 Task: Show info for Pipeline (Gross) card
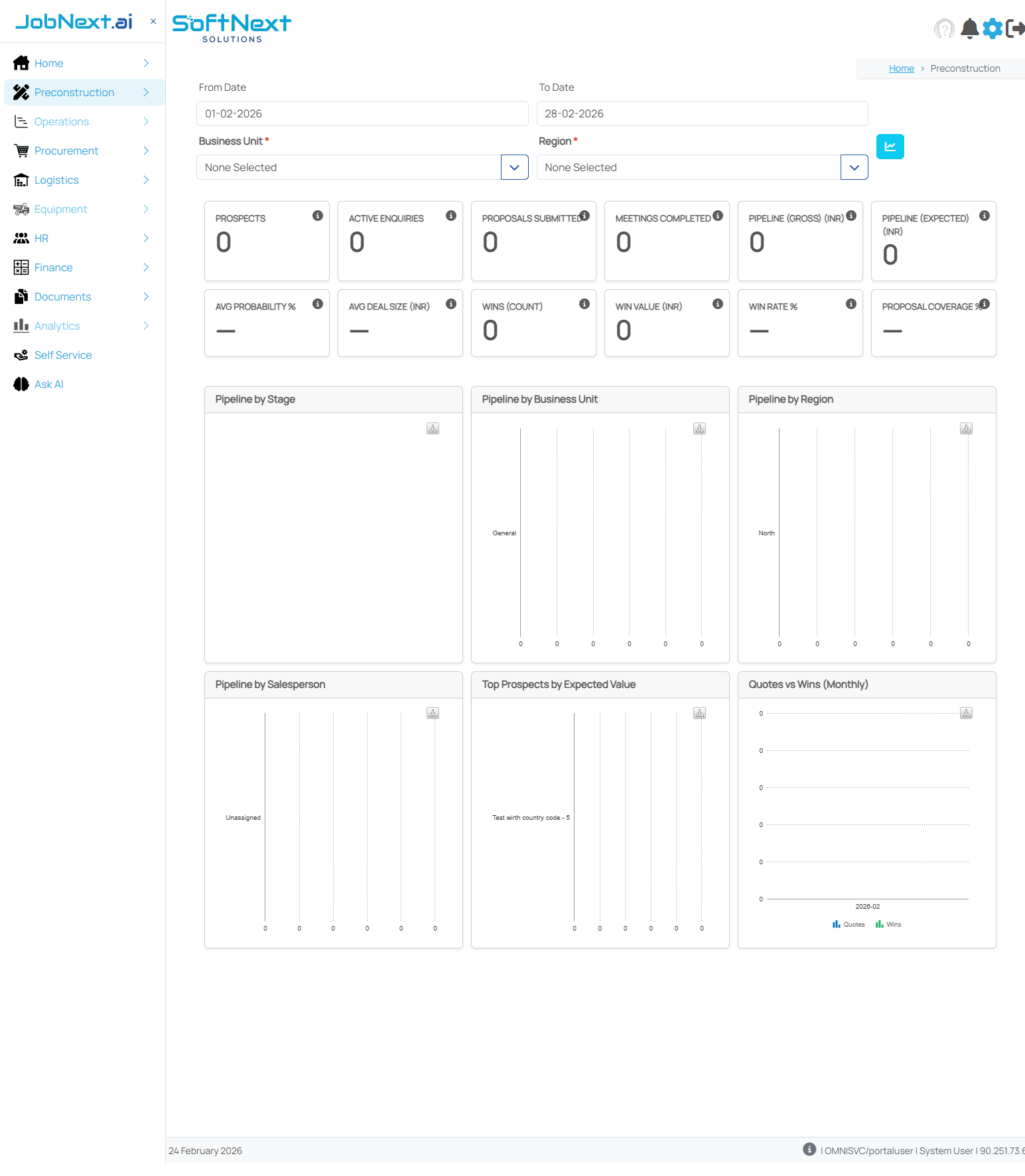pos(851,216)
